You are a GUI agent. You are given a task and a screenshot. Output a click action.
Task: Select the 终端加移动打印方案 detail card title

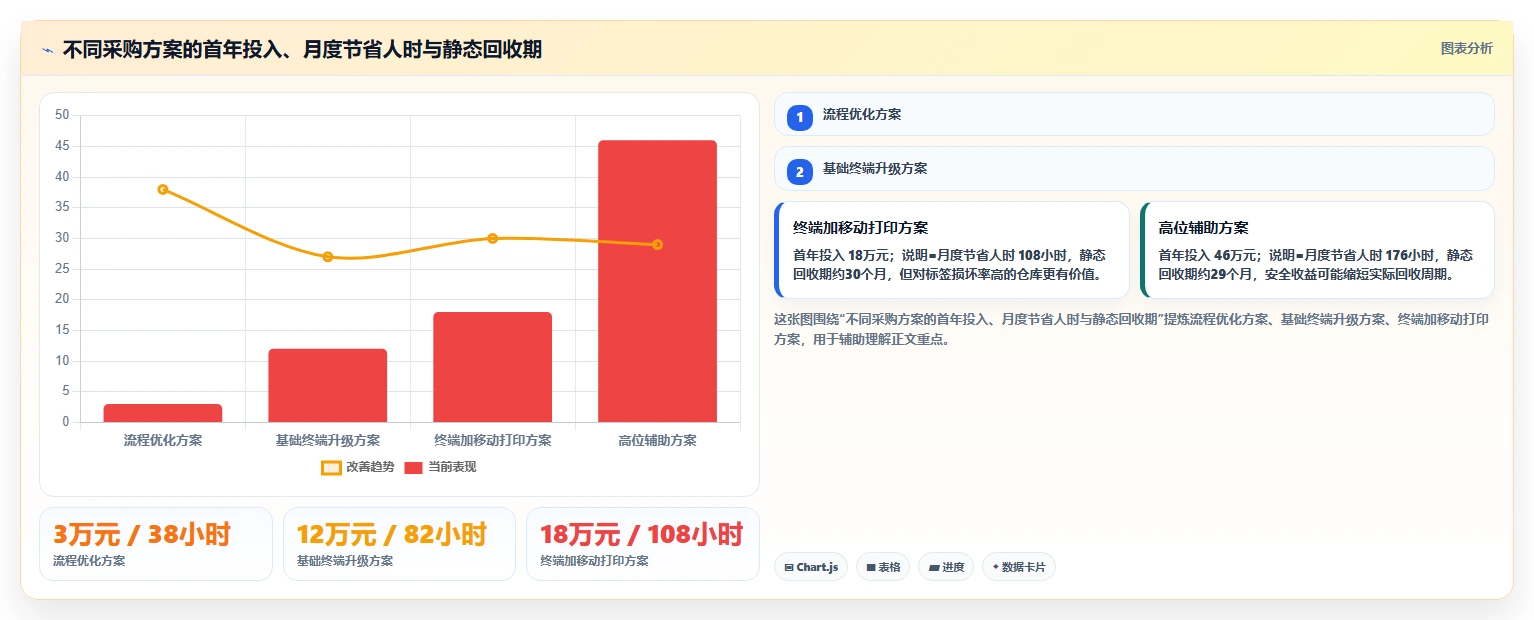860,228
